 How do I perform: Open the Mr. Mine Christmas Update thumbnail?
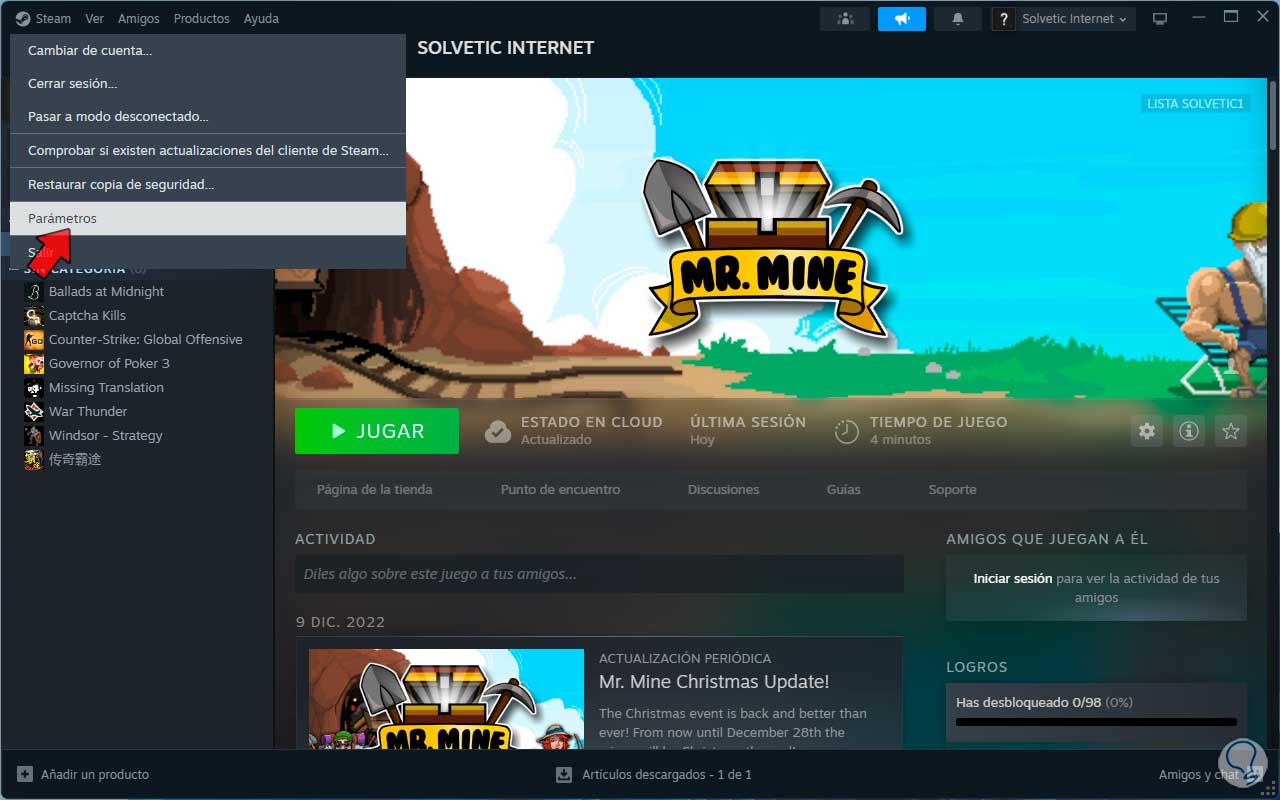click(x=446, y=699)
